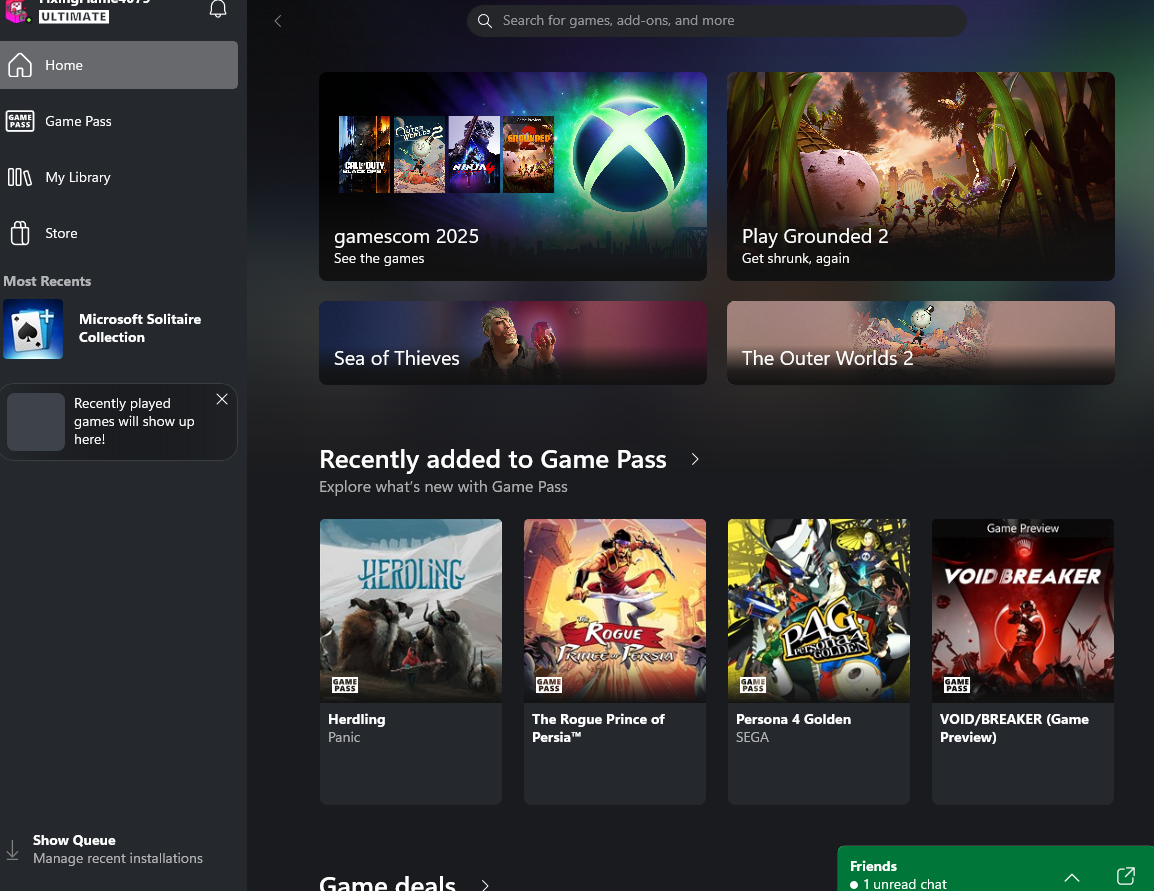Open the Sea of Thieves banner

(513, 343)
